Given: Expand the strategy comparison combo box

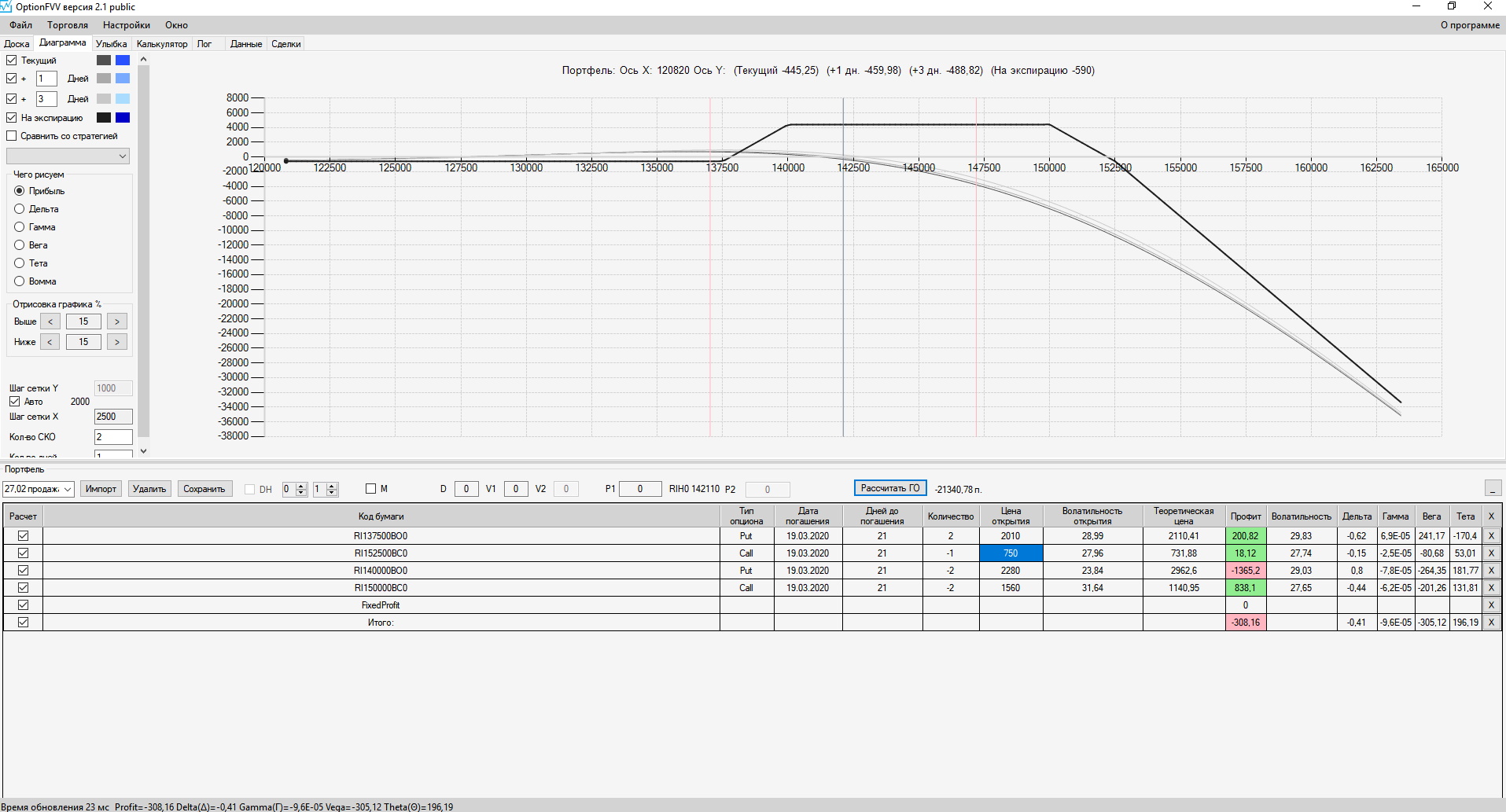Looking at the screenshot, I should (68, 156).
